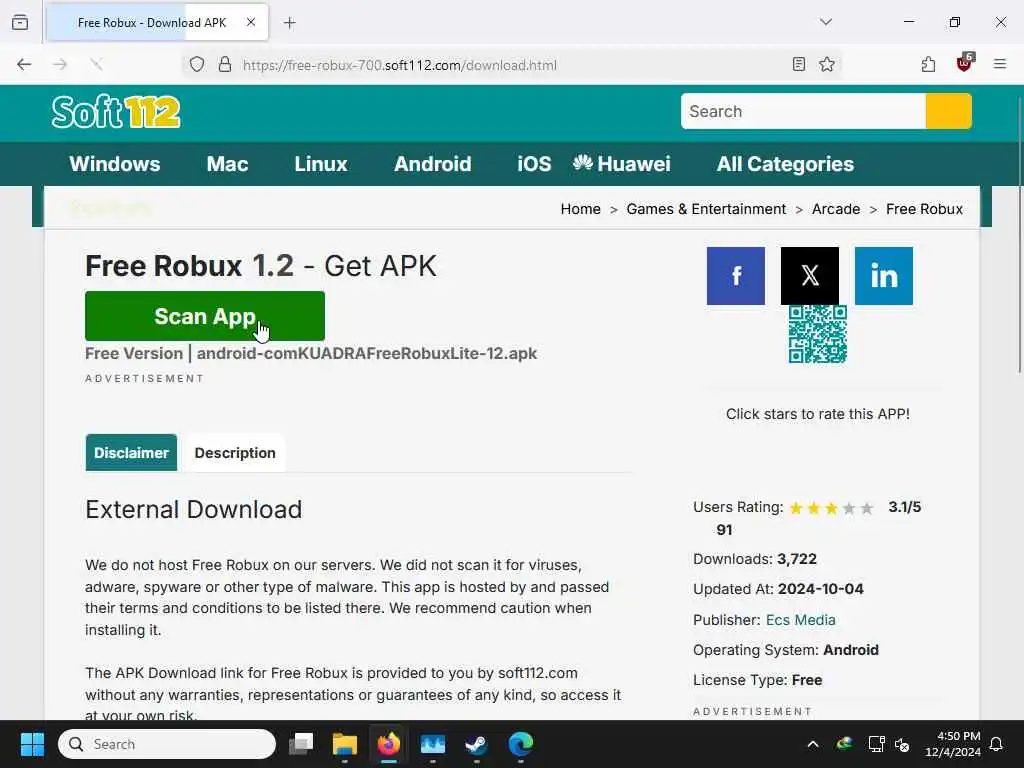Image resolution: width=1024 pixels, height=768 pixels.
Task: Select the Updated At 2024-10-04 text
Action: tap(778, 589)
